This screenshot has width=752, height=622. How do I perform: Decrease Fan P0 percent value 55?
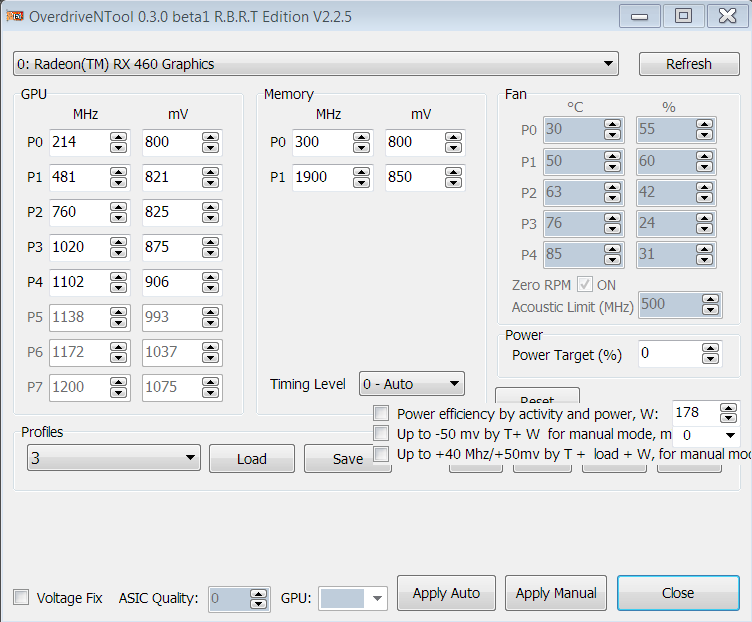[x=705, y=135]
